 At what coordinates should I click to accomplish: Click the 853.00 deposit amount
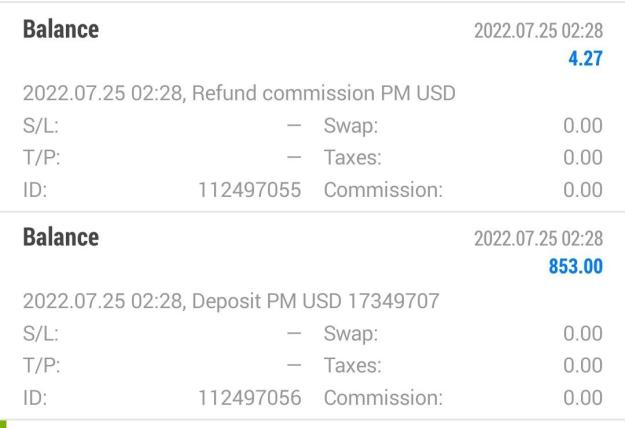[x=576, y=266]
